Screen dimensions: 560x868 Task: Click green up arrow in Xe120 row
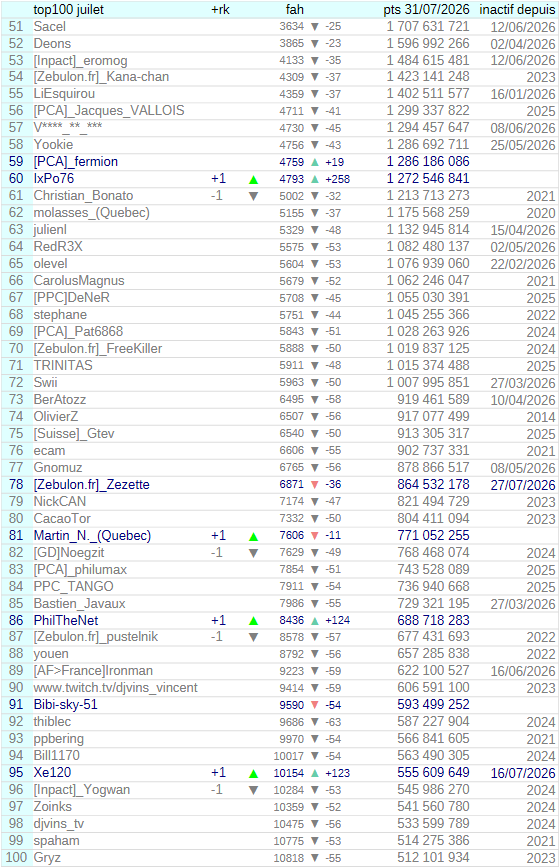click(253, 774)
